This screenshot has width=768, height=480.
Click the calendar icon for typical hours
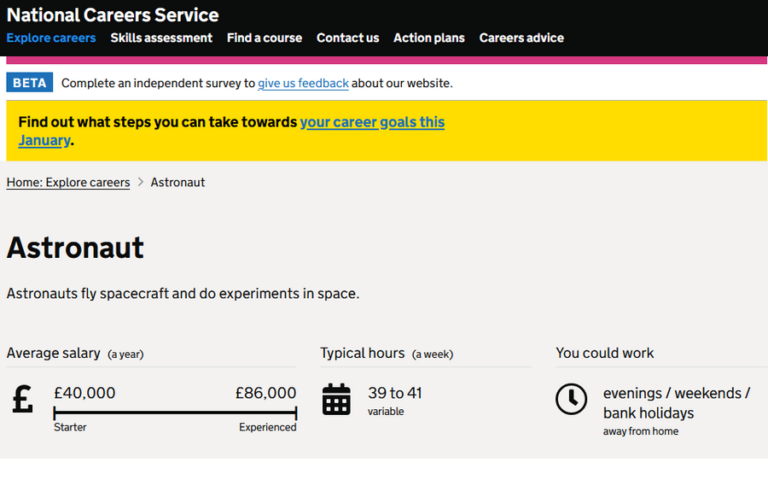336,399
